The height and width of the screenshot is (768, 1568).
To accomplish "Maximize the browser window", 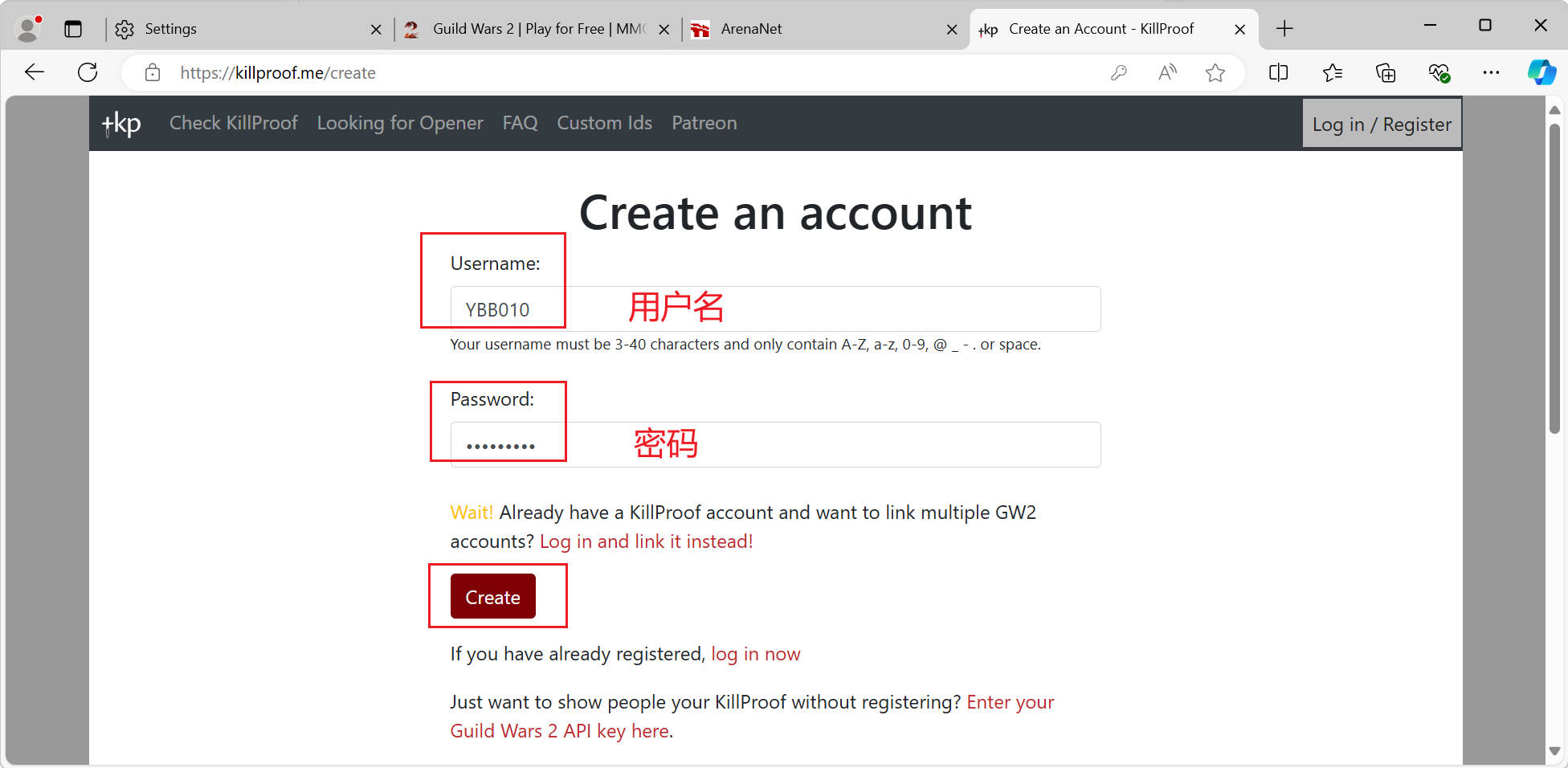I will click(1485, 26).
